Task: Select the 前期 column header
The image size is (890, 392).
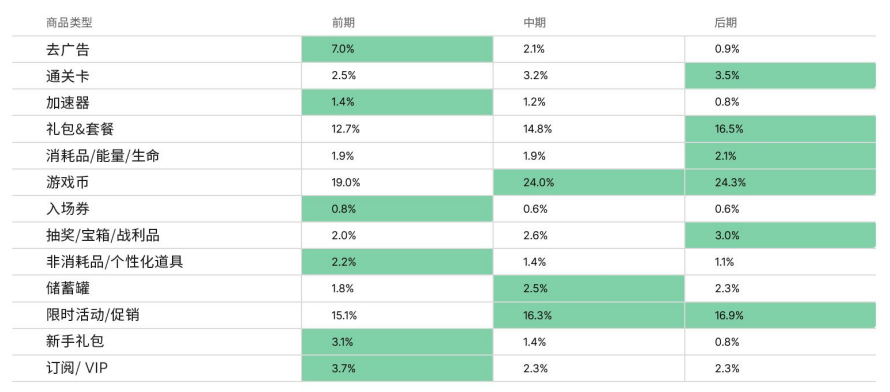Action: pos(343,23)
